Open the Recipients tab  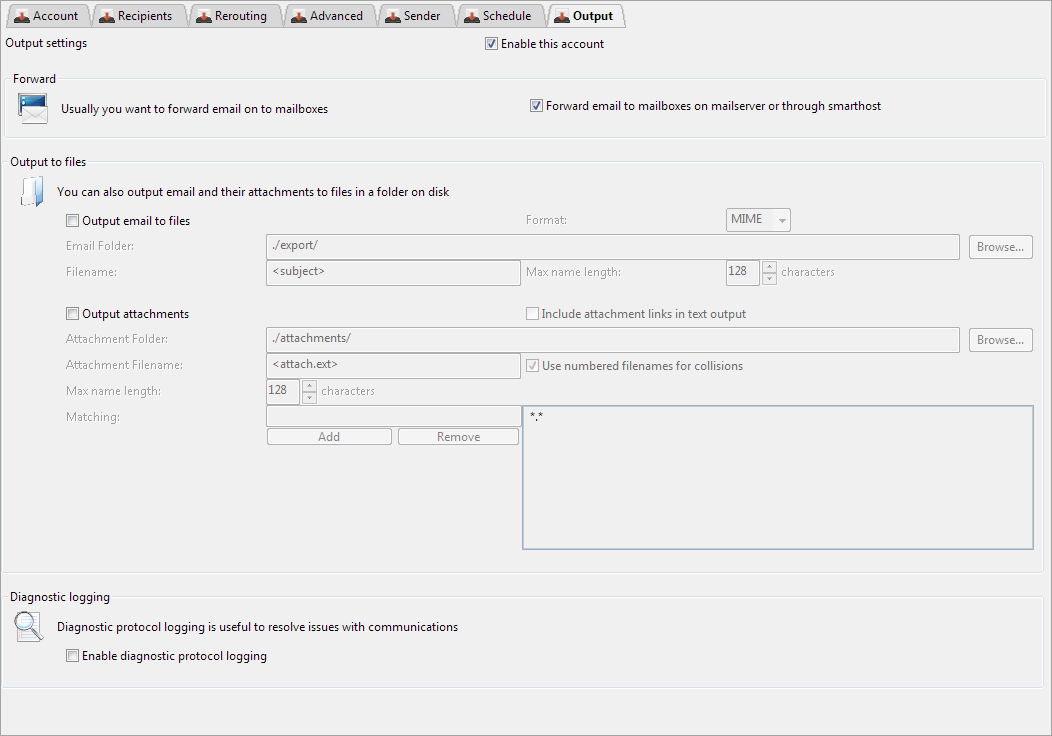[x=135, y=16]
